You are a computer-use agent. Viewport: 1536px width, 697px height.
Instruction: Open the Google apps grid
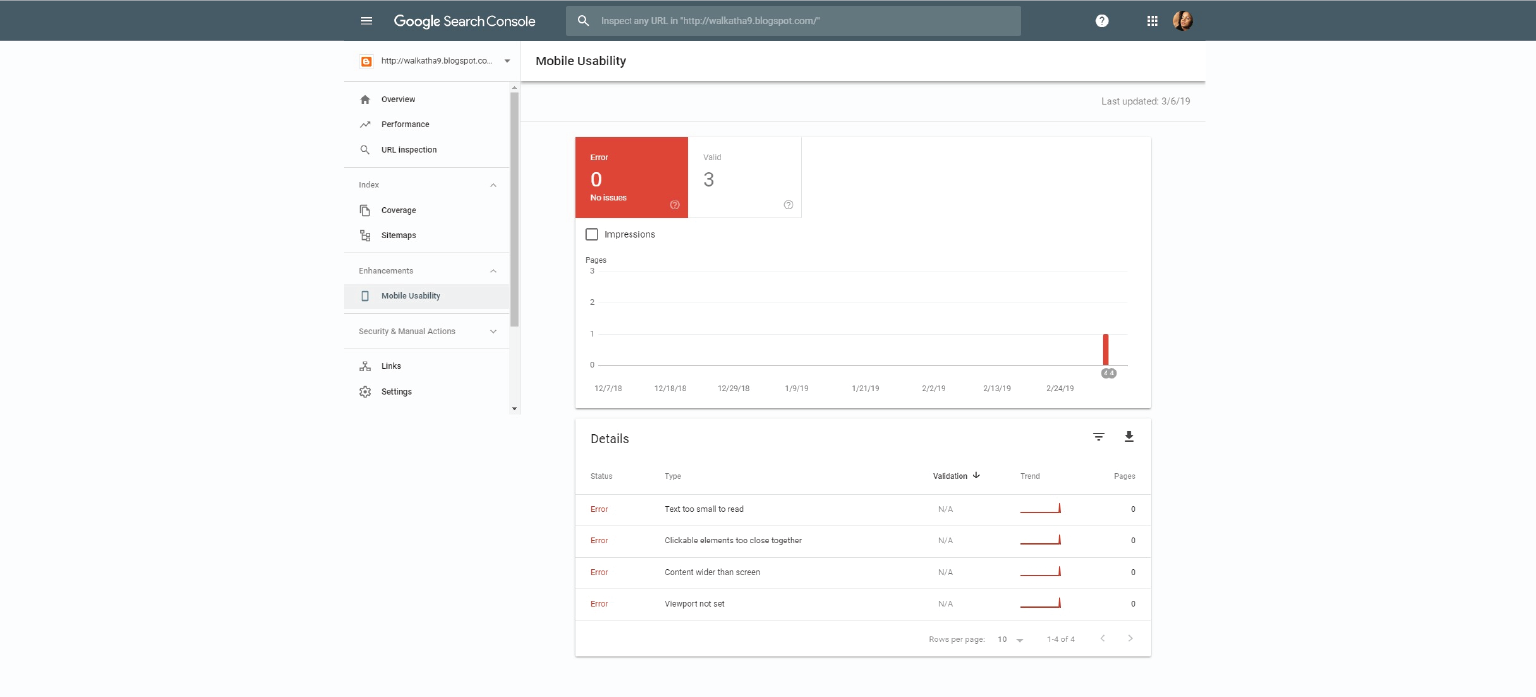(x=1152, y=21)
